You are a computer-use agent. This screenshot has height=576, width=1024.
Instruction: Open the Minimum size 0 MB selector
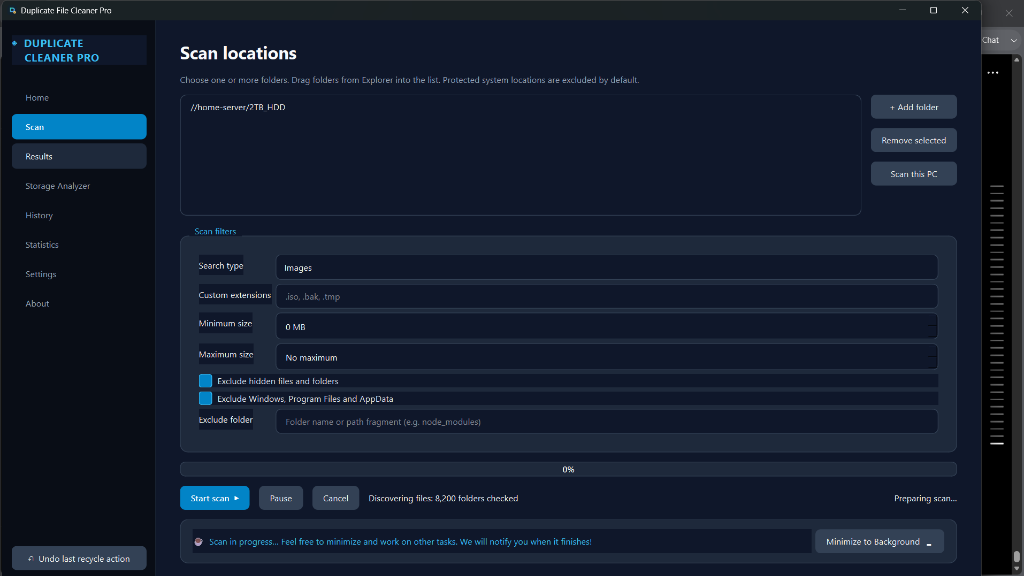click(x=607, y=327)
